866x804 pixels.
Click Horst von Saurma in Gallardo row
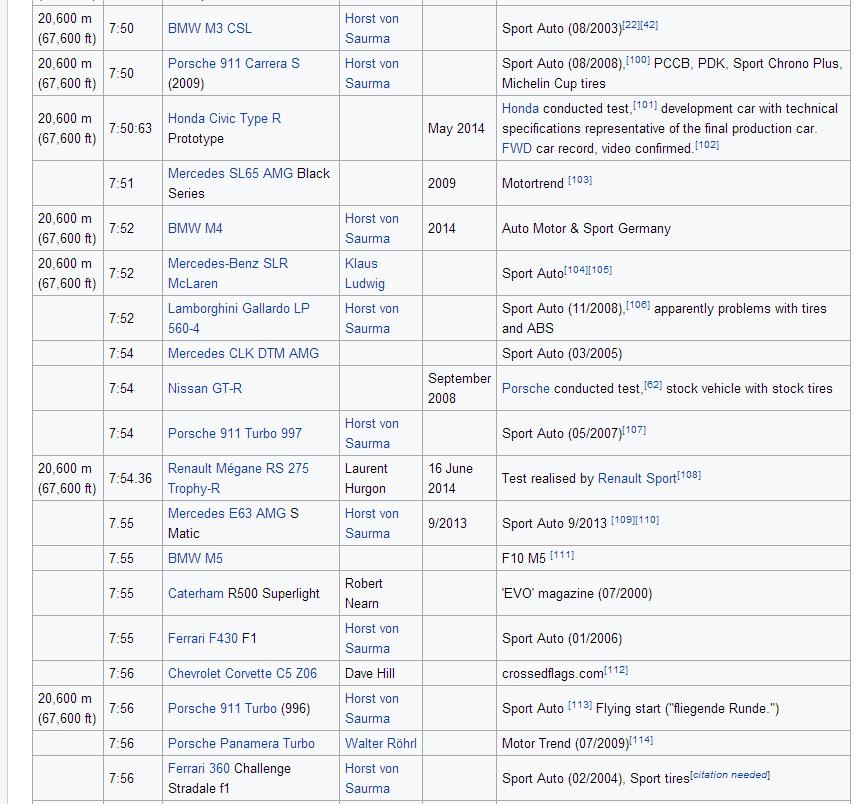pyautogui.click(x=372, y=318)
